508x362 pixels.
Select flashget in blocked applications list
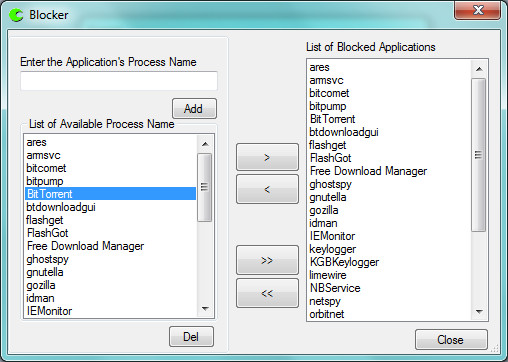coord(389,145)
